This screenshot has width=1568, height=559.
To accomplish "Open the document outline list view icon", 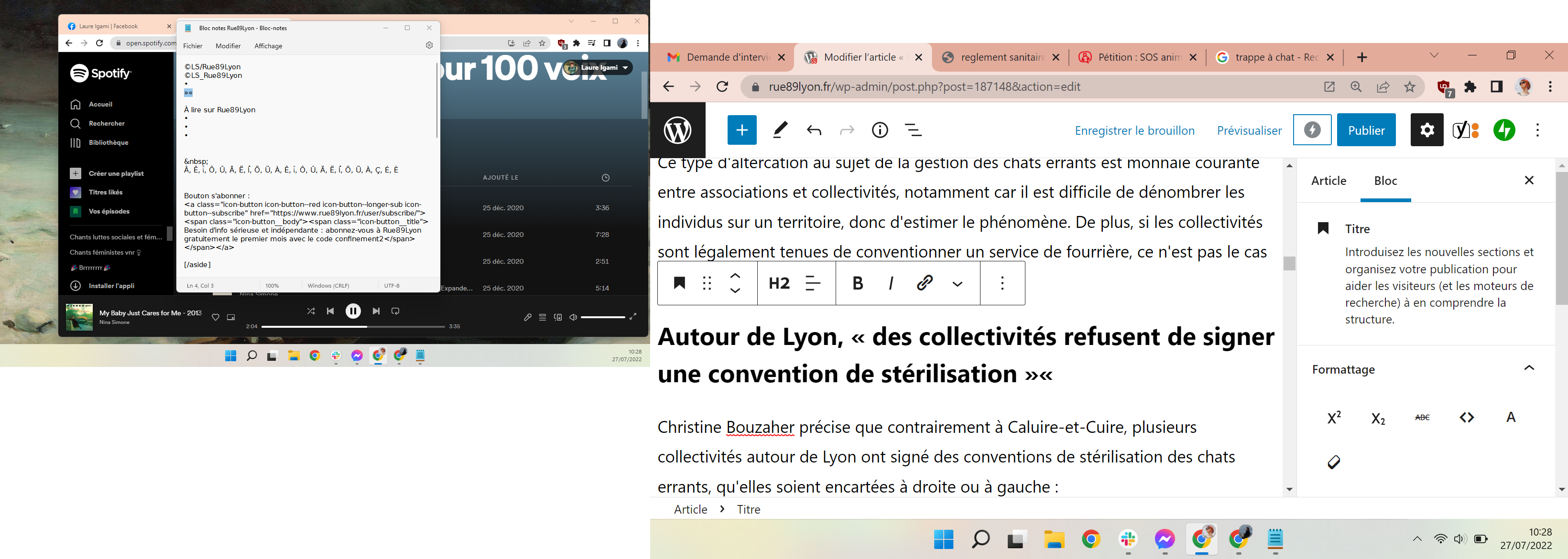I will [x=913, y=130].
